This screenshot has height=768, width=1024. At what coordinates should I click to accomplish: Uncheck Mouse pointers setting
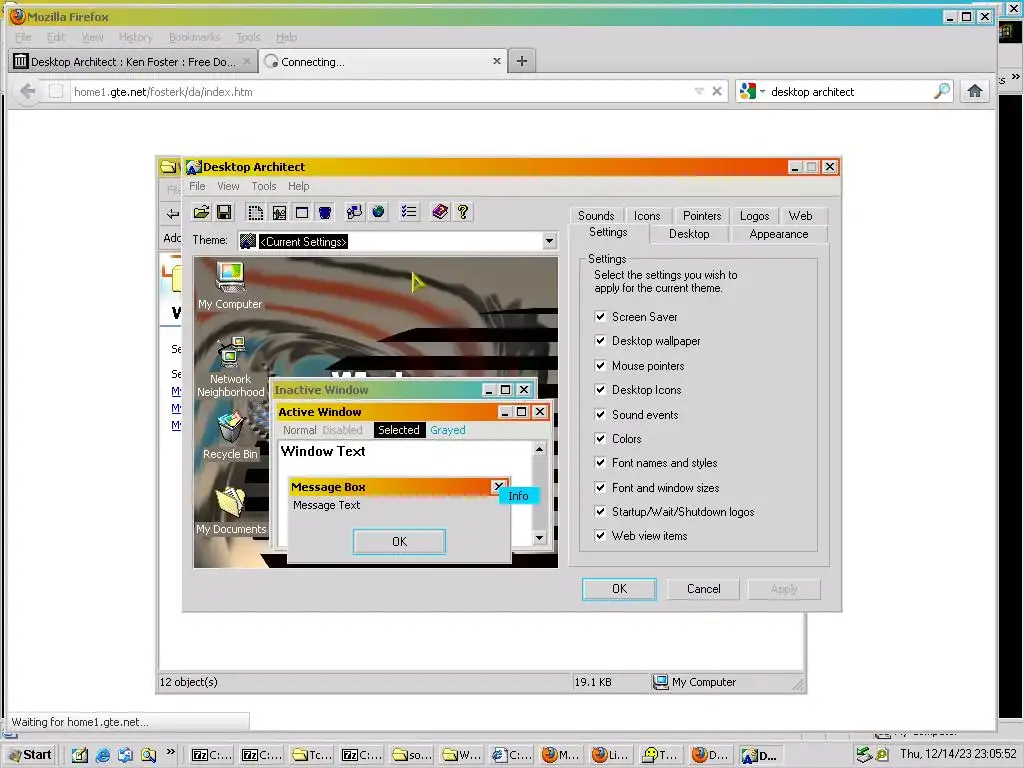coord(600,366)
